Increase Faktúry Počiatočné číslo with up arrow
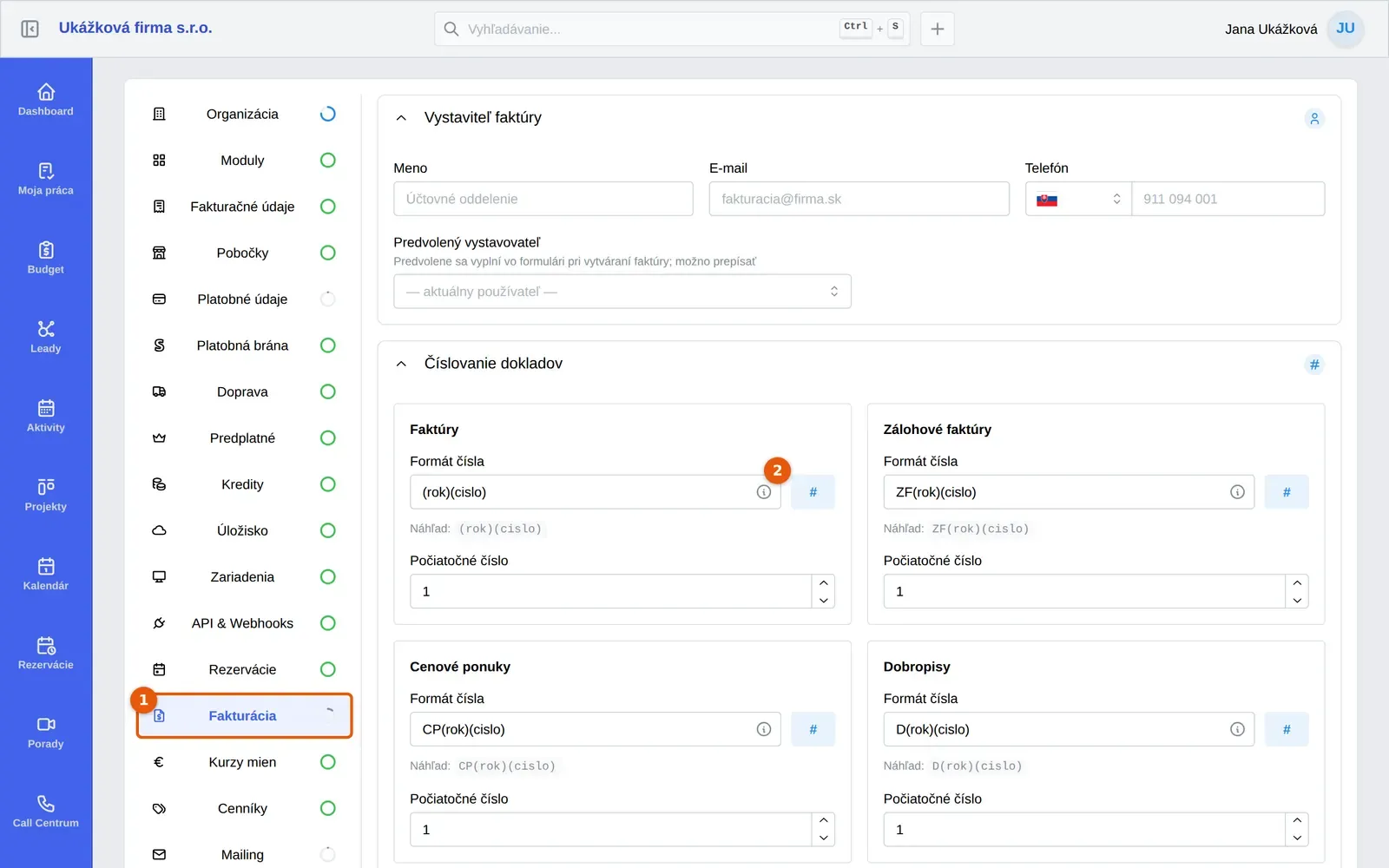 (x=824, y=582)
